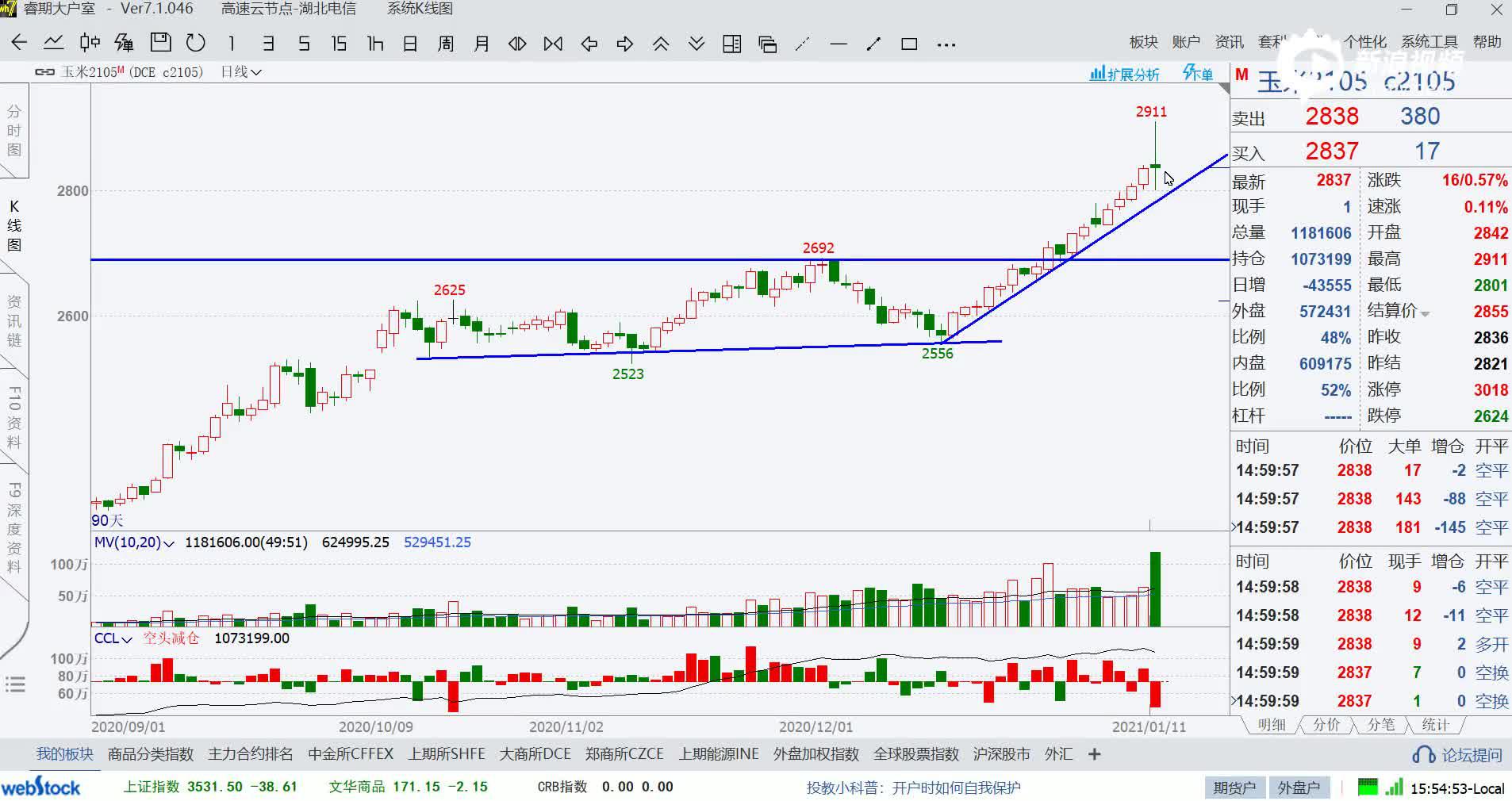Select the trend line drawing tool
Screen dimensions: 1512x801
873,44
